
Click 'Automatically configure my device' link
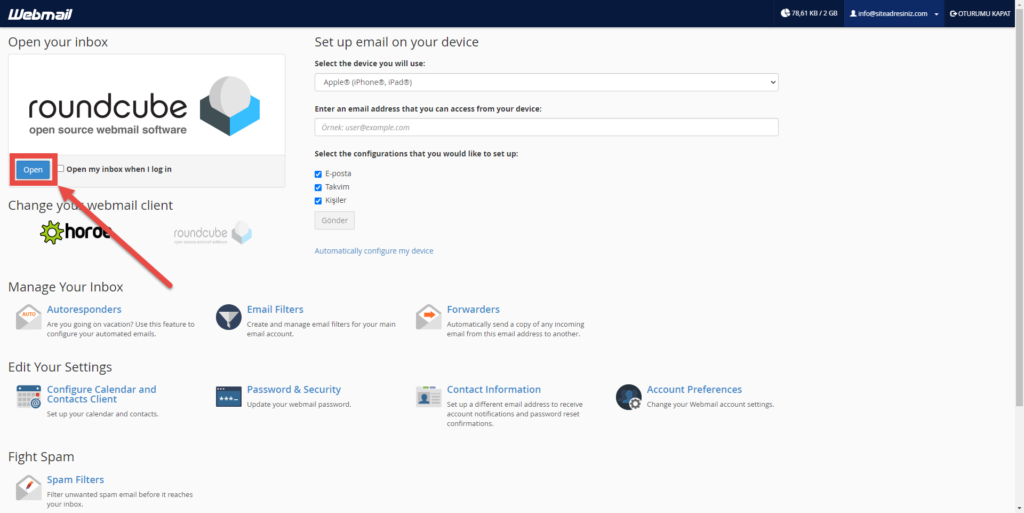pyautogui.click(x=374, y=251)
